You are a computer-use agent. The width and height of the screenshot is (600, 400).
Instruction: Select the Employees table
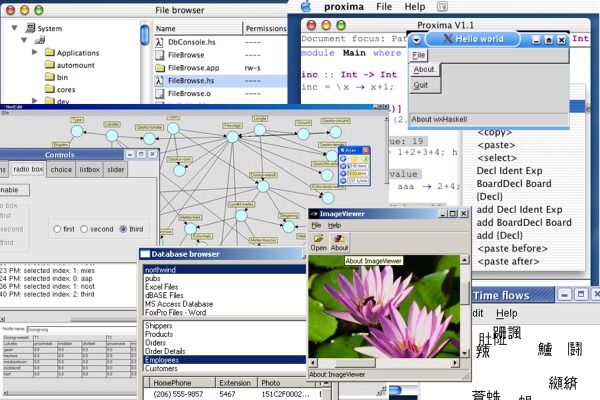(225, 360)
